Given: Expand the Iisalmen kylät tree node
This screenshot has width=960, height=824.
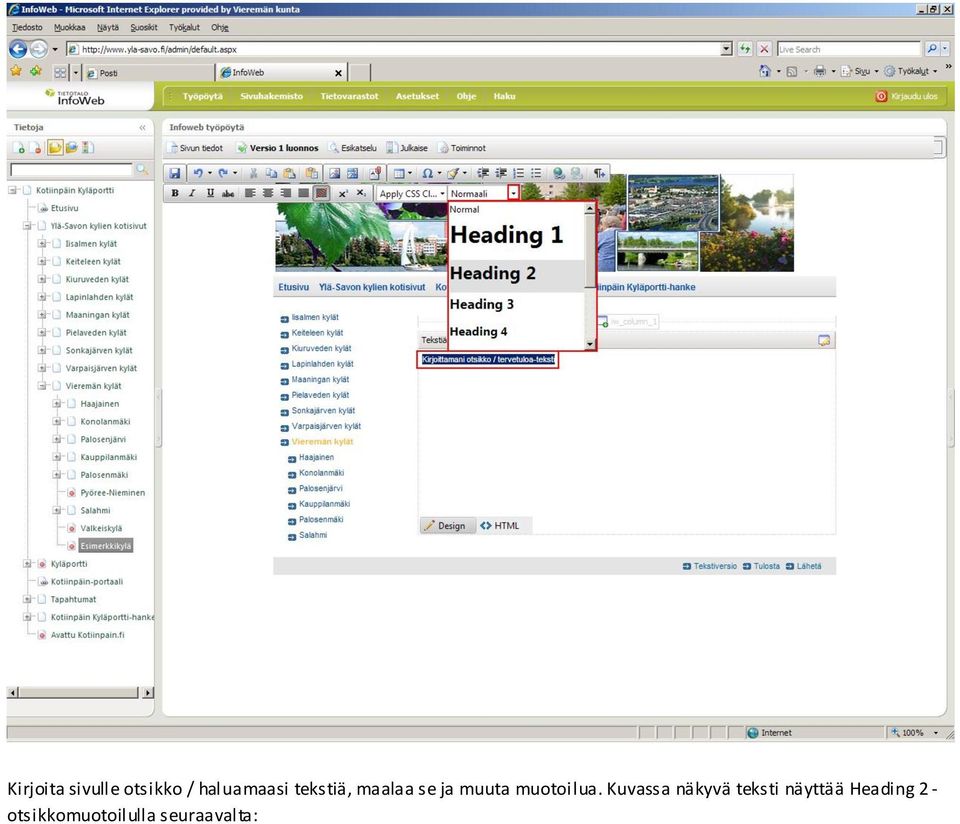Looking at the screenshot, I should 42,243.
